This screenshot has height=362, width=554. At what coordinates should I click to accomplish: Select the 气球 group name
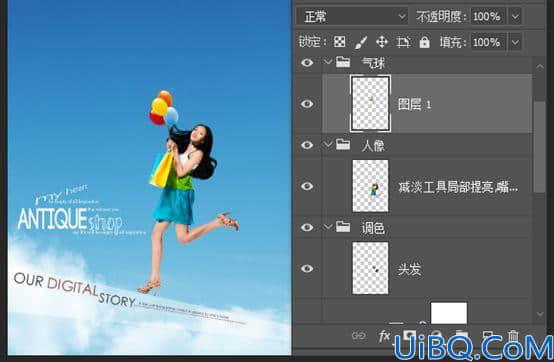click(373, 63)
